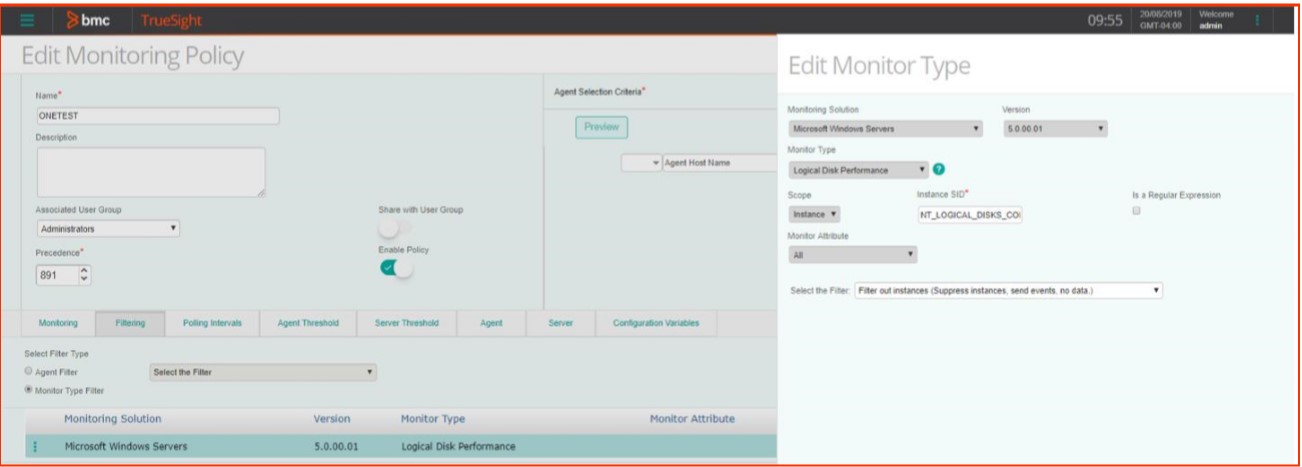Click the Description text area
The image size is (1302, 467).
[151, 172]
